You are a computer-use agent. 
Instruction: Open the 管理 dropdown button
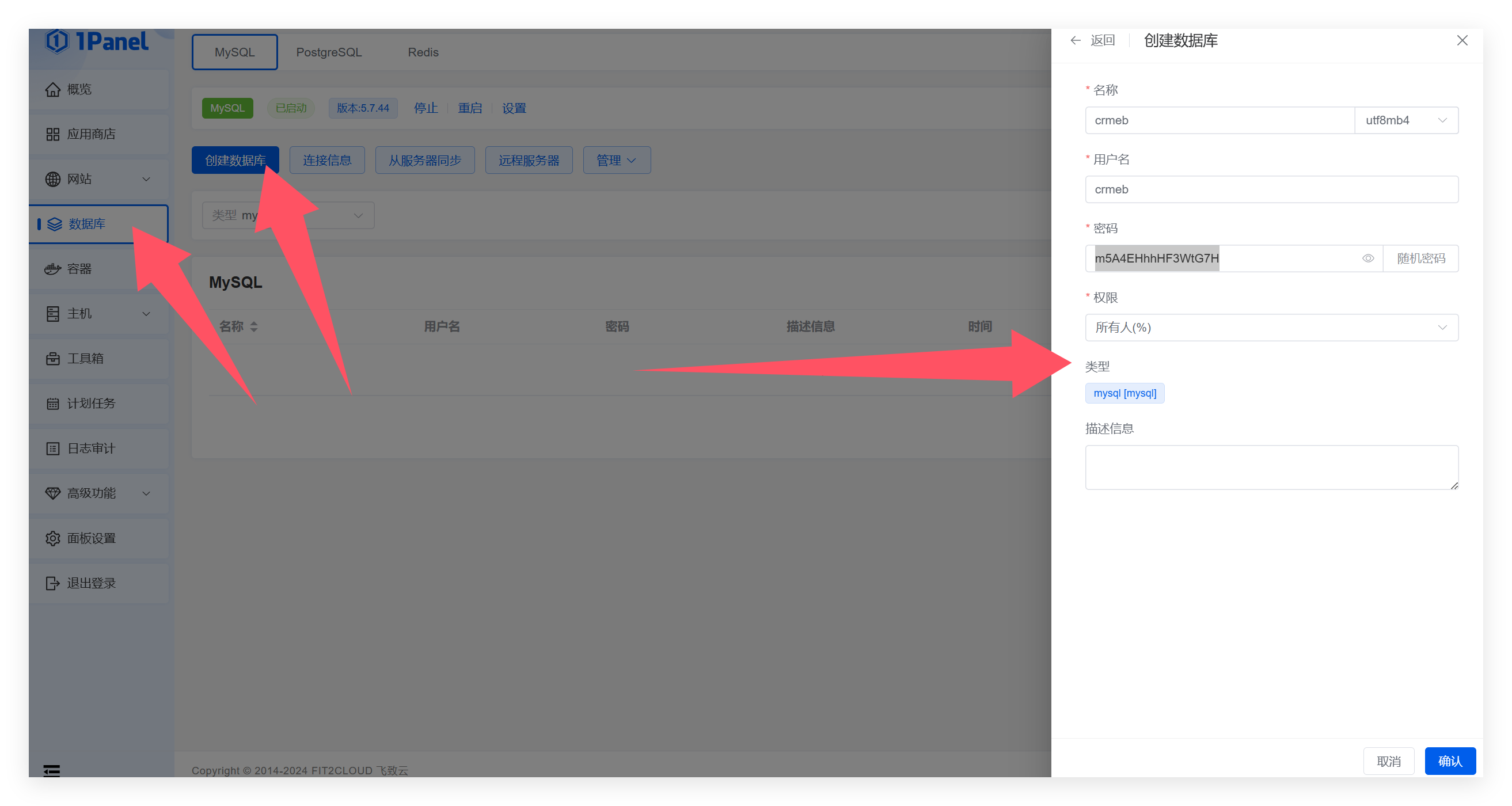coord(616,160)
